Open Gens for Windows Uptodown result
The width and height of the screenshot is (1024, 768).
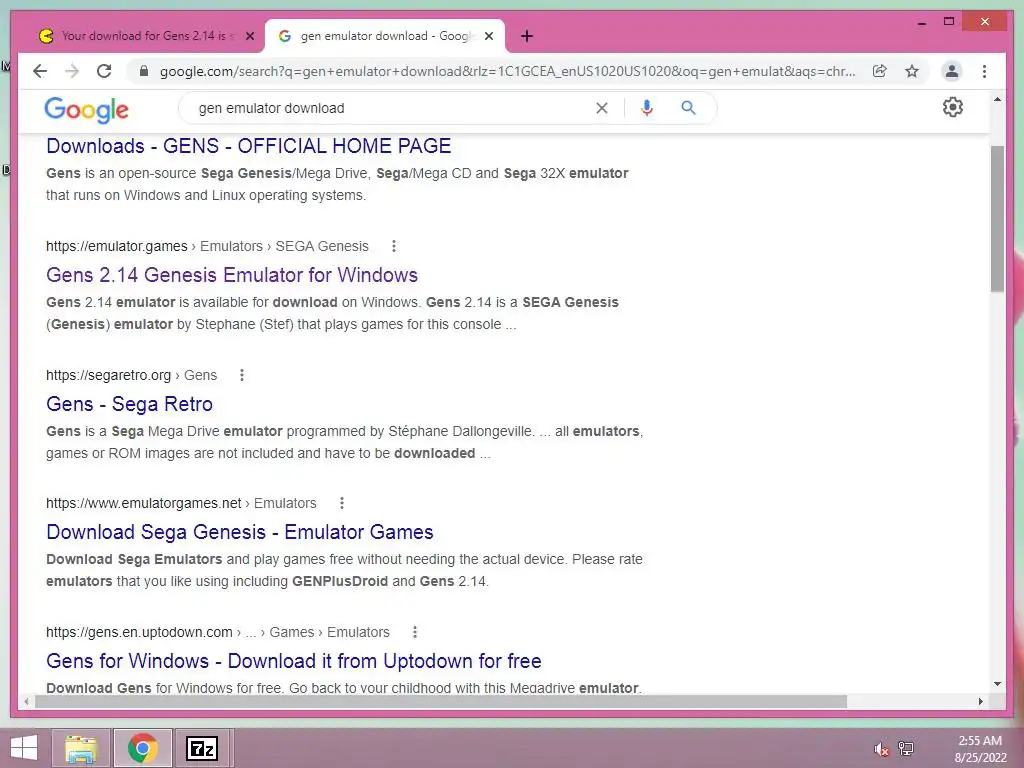tap(294, 661)
